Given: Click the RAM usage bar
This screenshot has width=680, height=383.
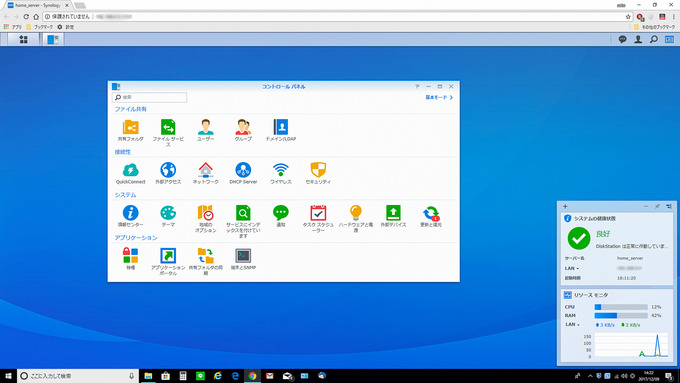Looking at the screenshot, I should (x=621, y=315).
